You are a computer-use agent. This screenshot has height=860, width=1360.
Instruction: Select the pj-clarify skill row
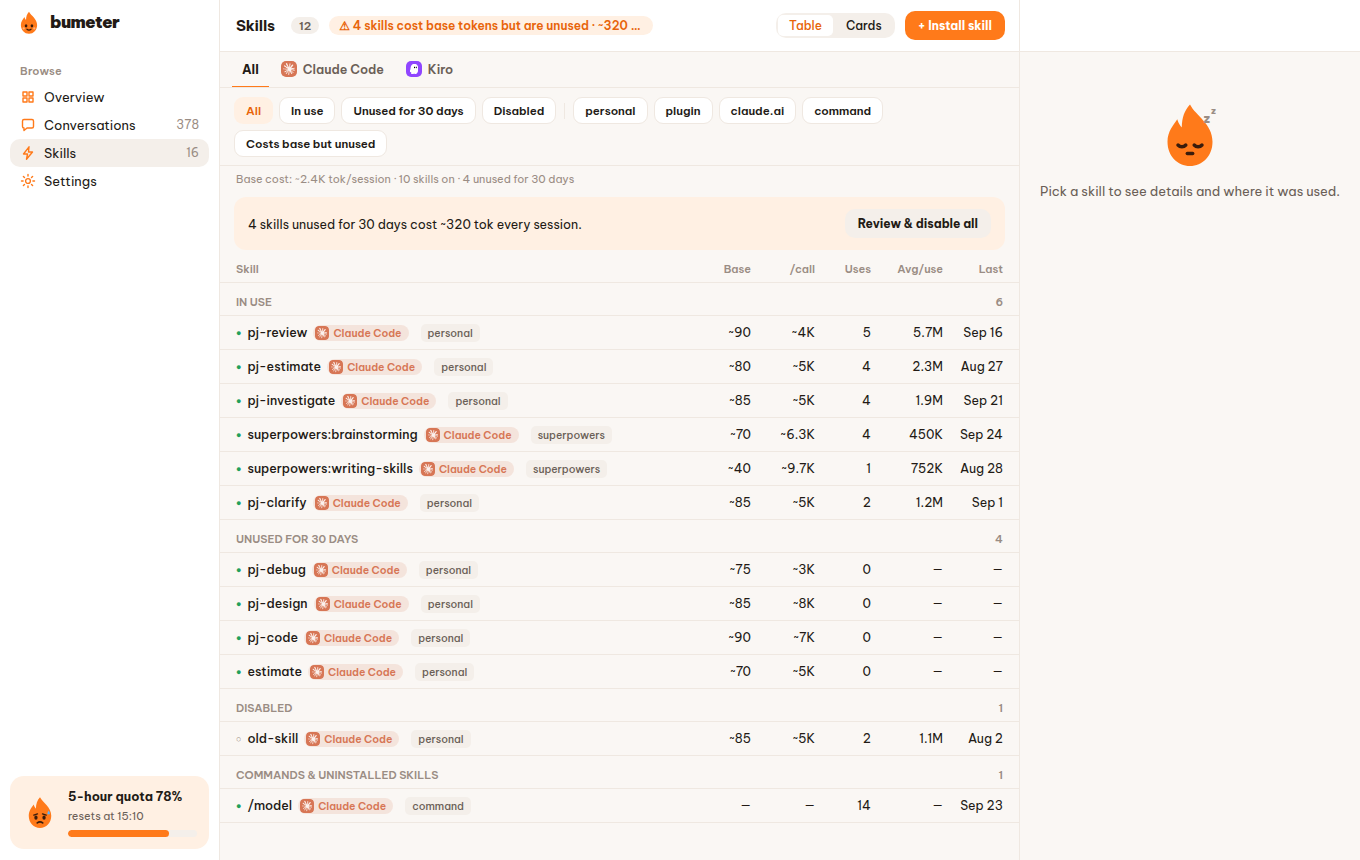click(619, 503)
